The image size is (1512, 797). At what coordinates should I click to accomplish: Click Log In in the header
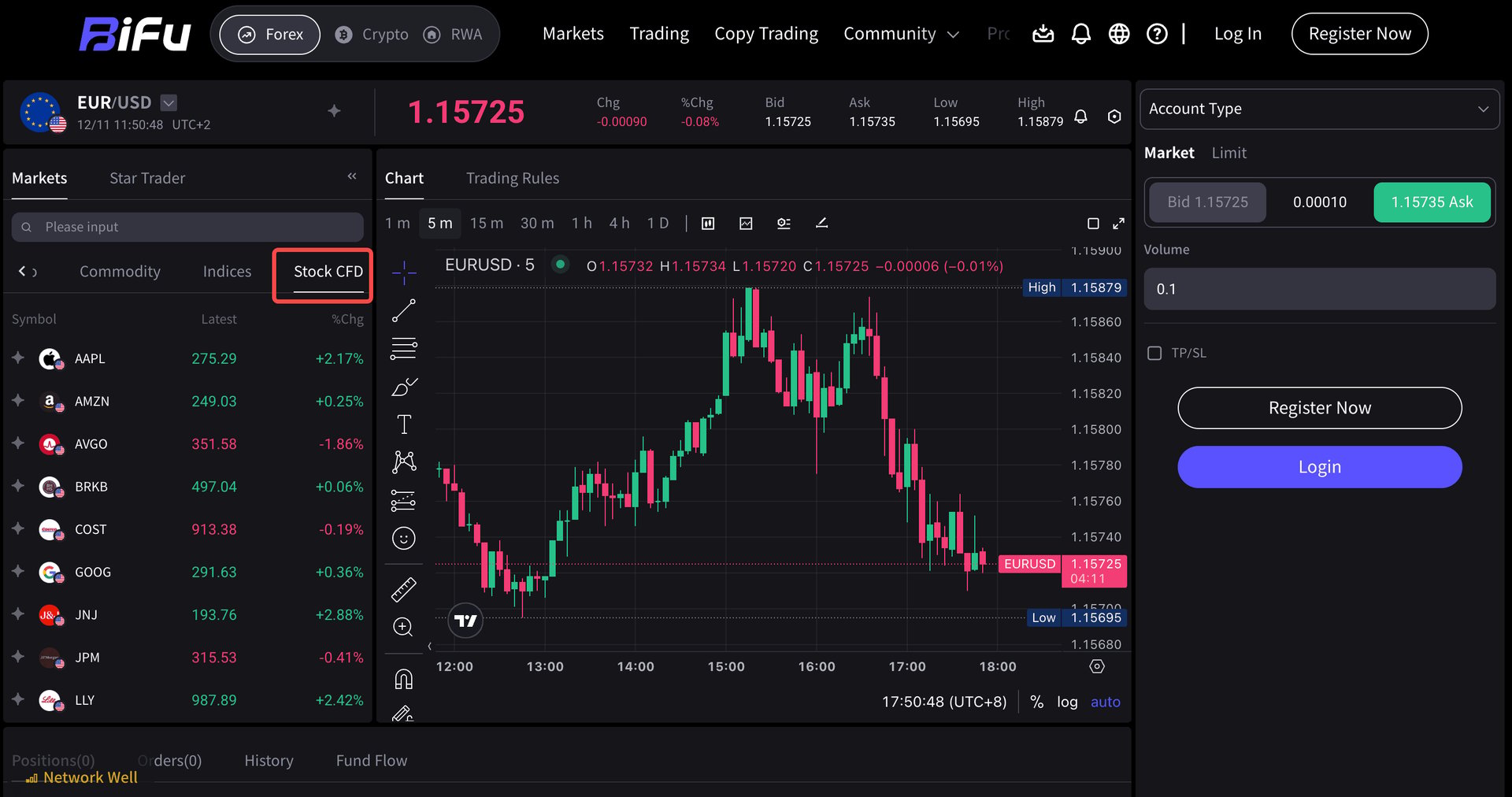click(1238, 34)
